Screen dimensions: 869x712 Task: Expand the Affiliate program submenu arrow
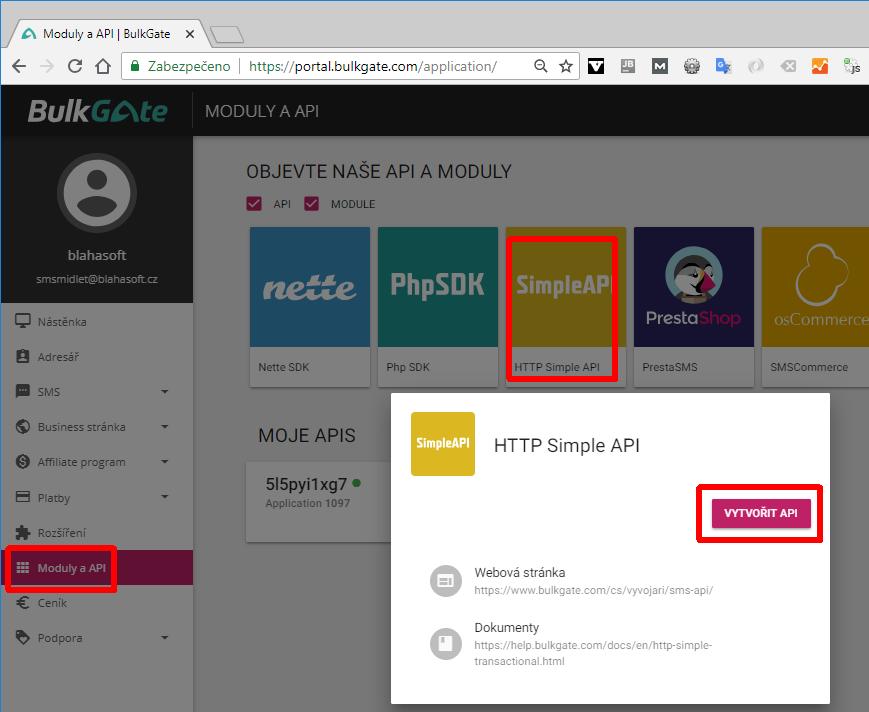pyautogui.click(x=165, y=462)
